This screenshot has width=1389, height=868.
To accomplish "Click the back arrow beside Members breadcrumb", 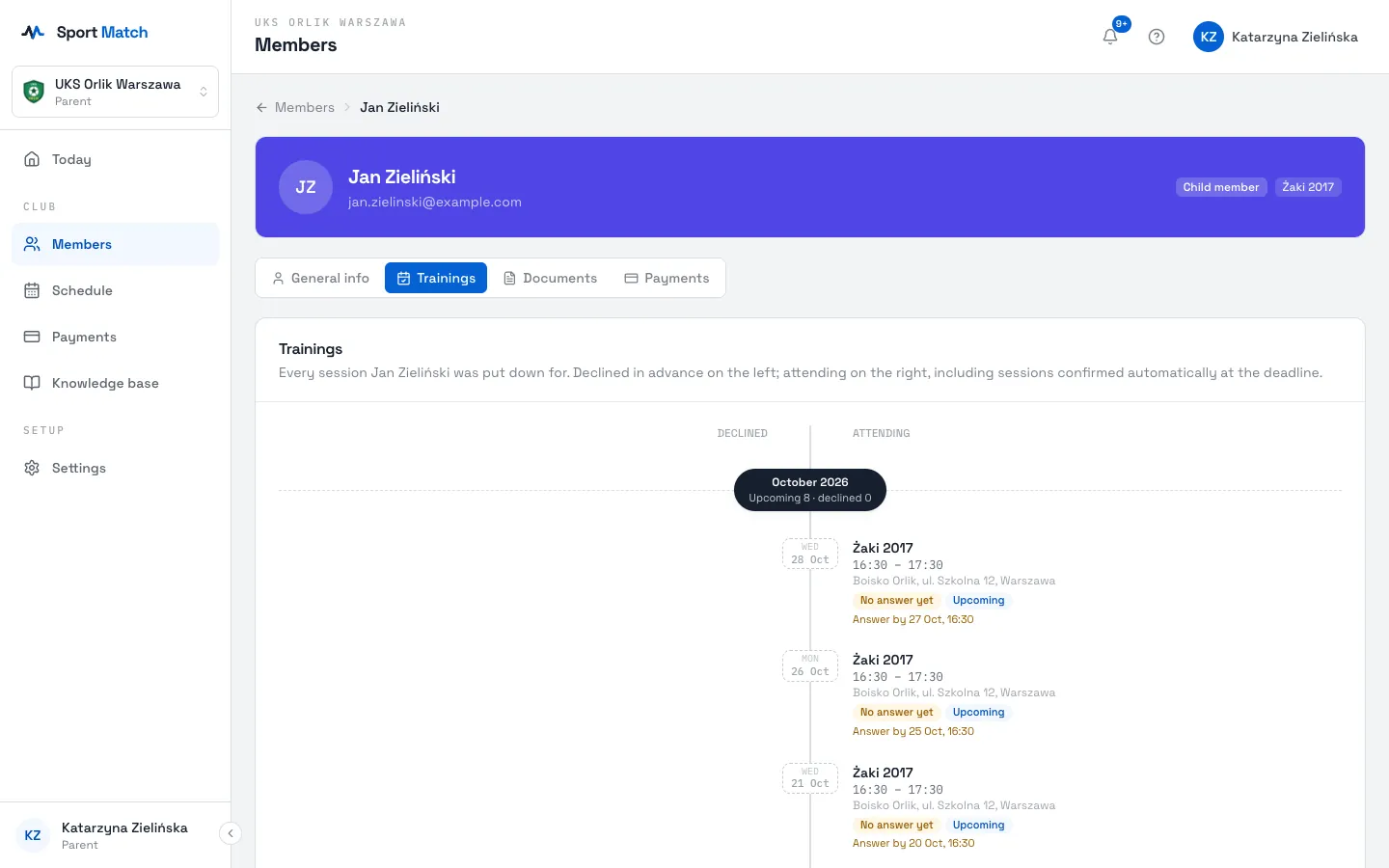I will click(x=261, y=107).
